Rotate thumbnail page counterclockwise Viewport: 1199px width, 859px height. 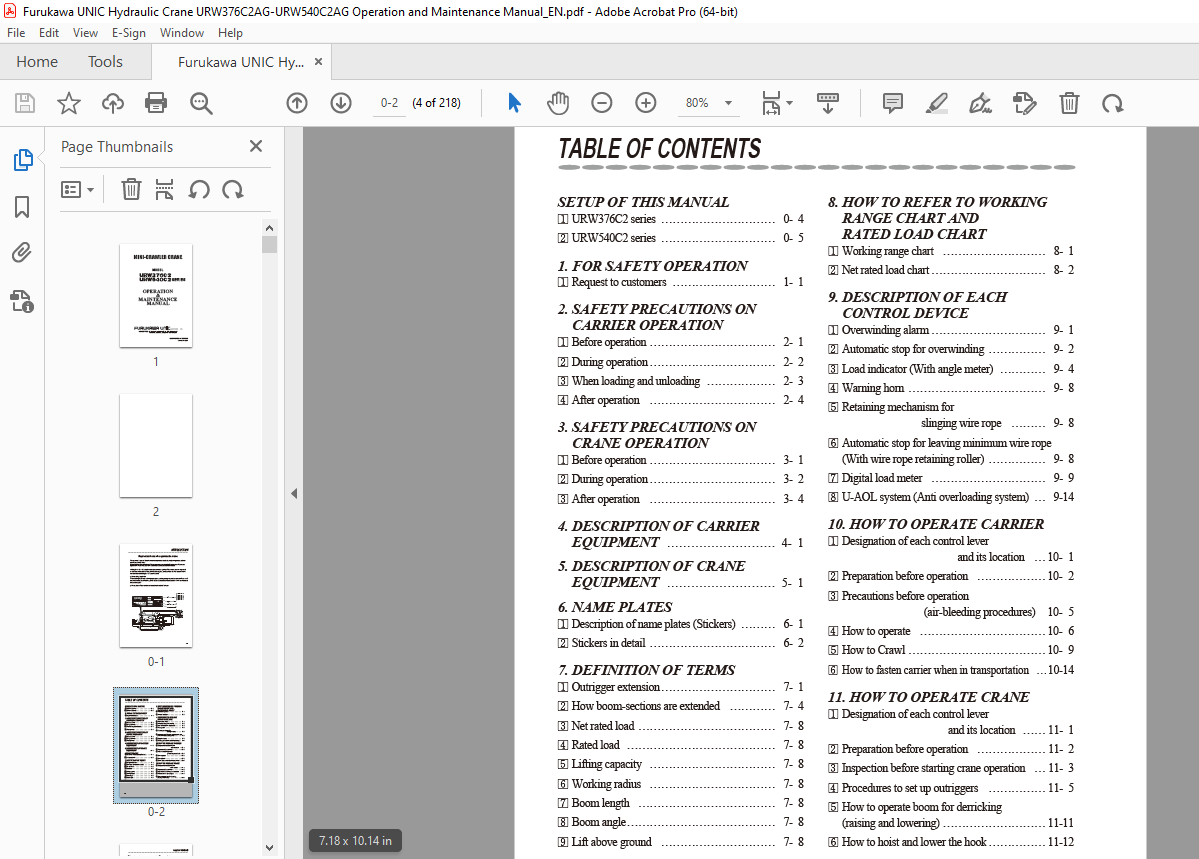(x=199, y=189)
